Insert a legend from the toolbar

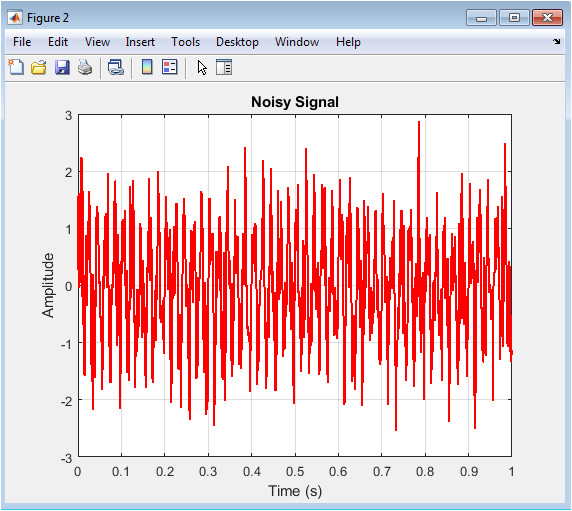(x=170, y=67)
